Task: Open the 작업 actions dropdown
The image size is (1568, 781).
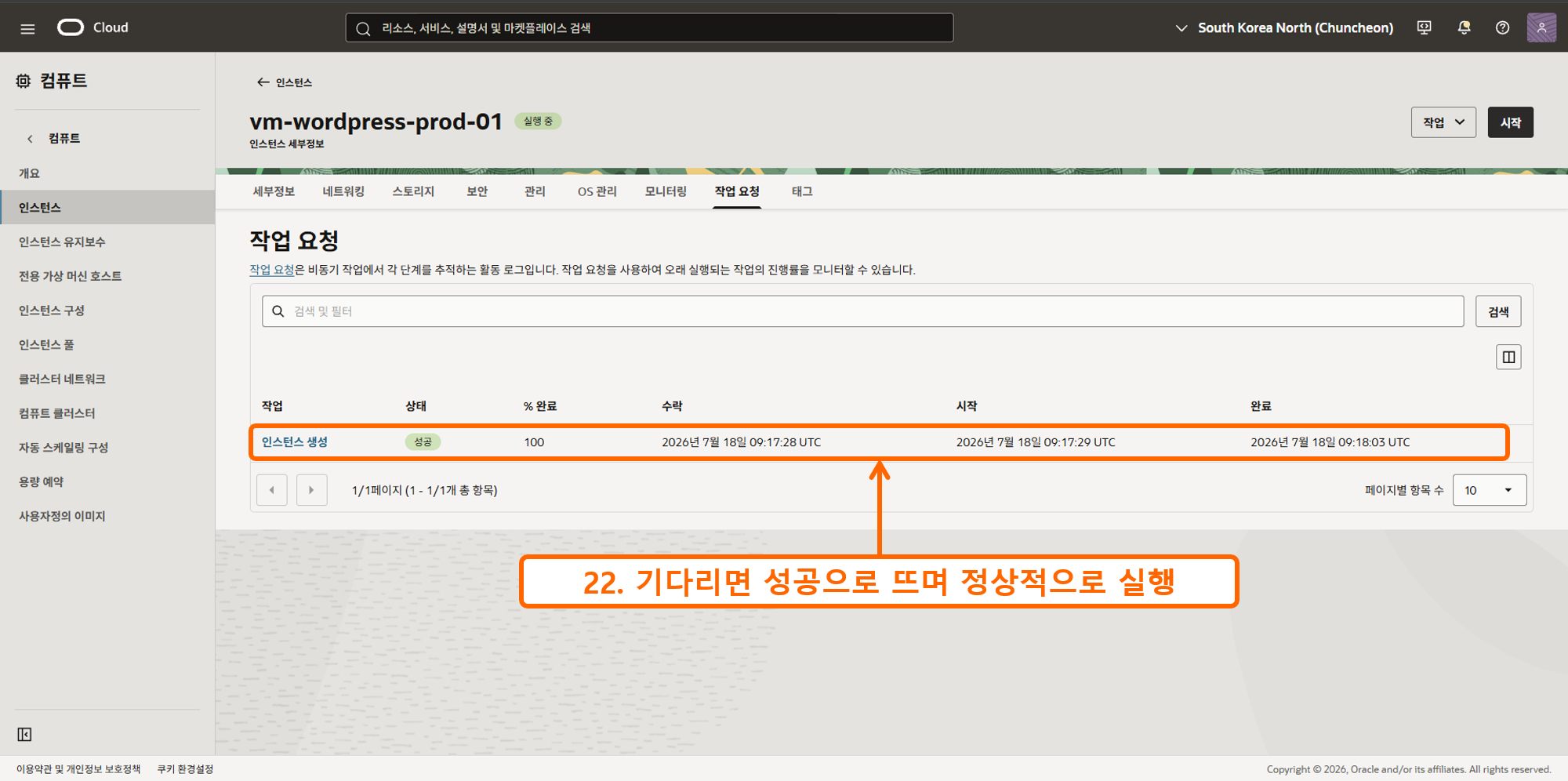Action: 1443,122
